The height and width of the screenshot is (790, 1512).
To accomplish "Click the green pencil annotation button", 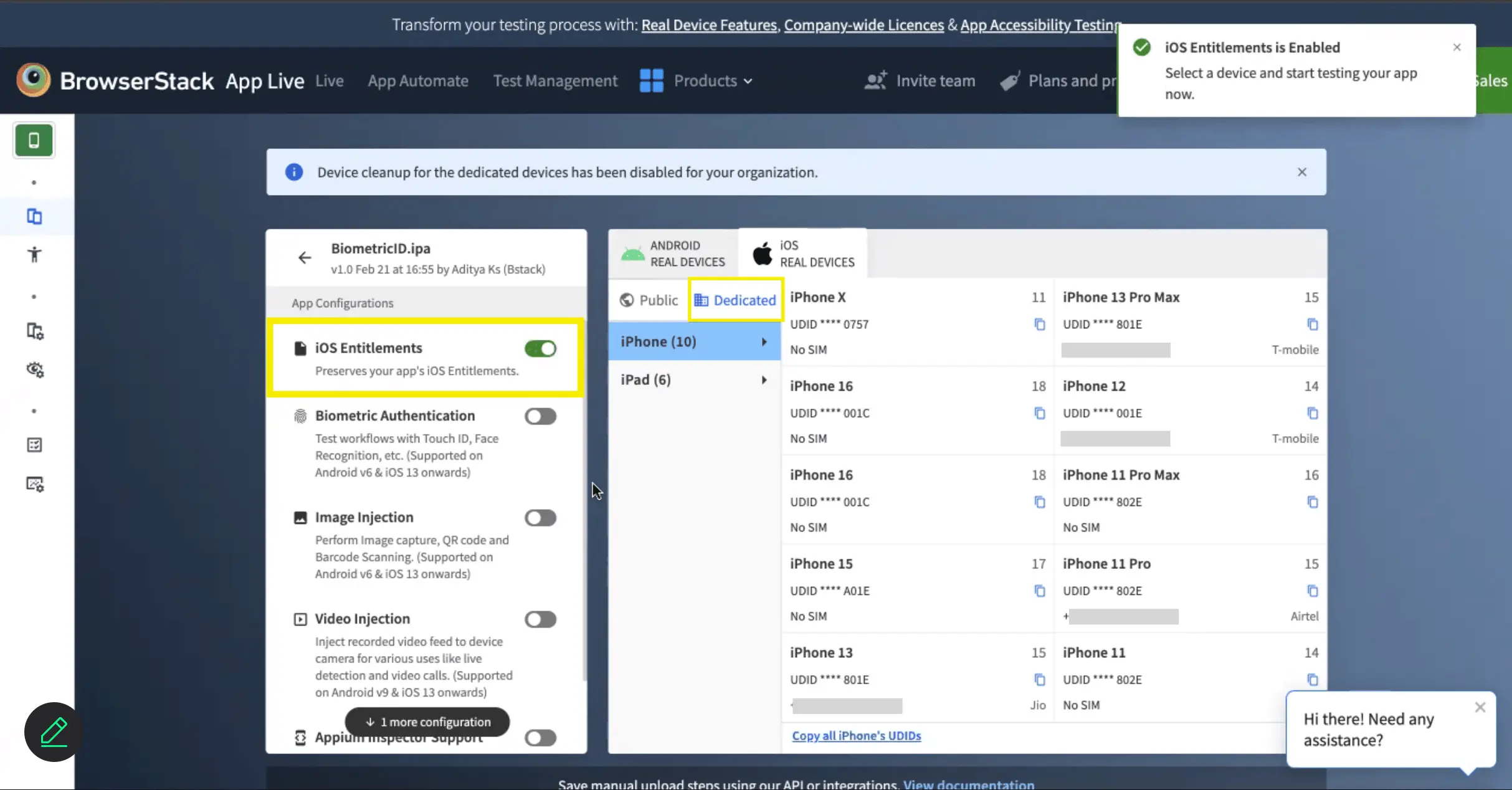I will coord(54,731).
